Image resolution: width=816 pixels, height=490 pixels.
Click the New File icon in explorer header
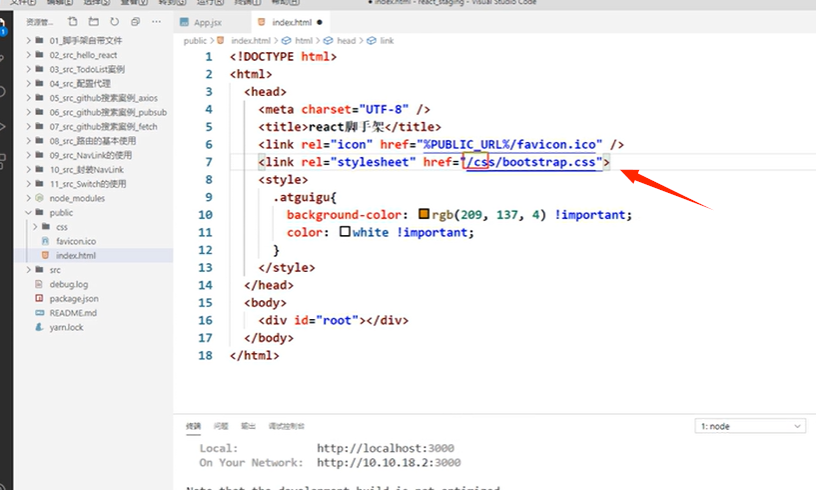(x=72, y=22)
